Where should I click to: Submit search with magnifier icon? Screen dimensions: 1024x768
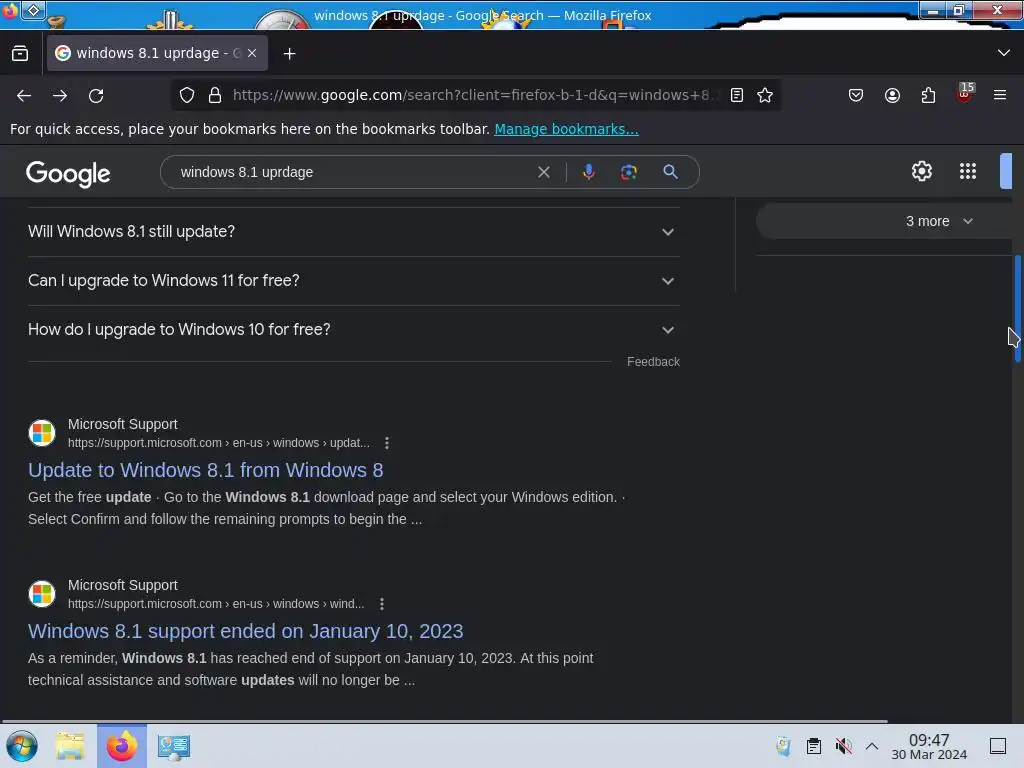670,172
